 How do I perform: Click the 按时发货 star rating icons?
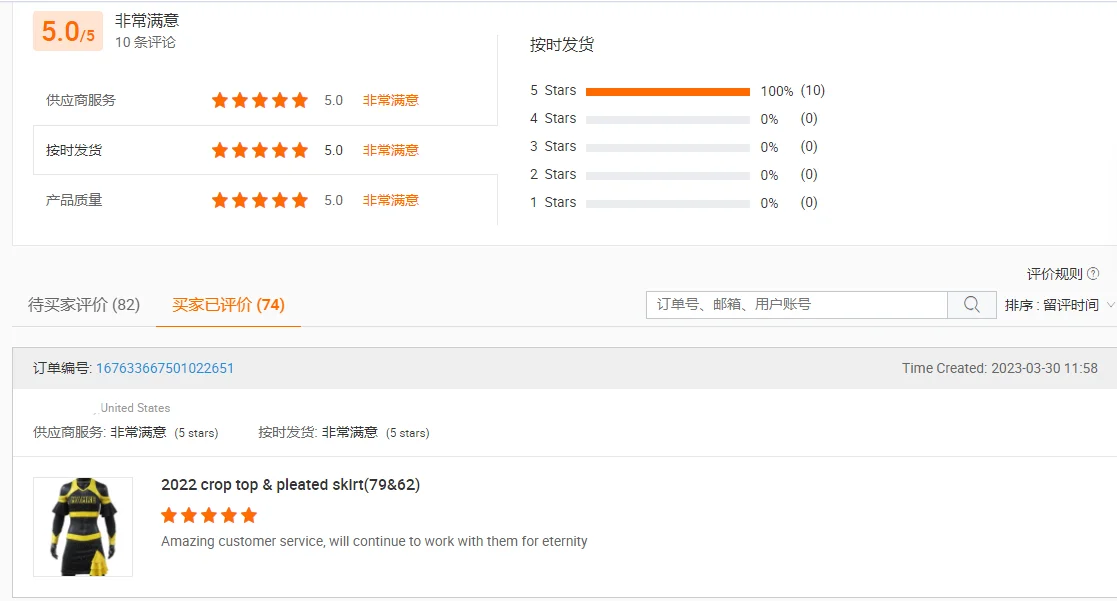(260, 150)
